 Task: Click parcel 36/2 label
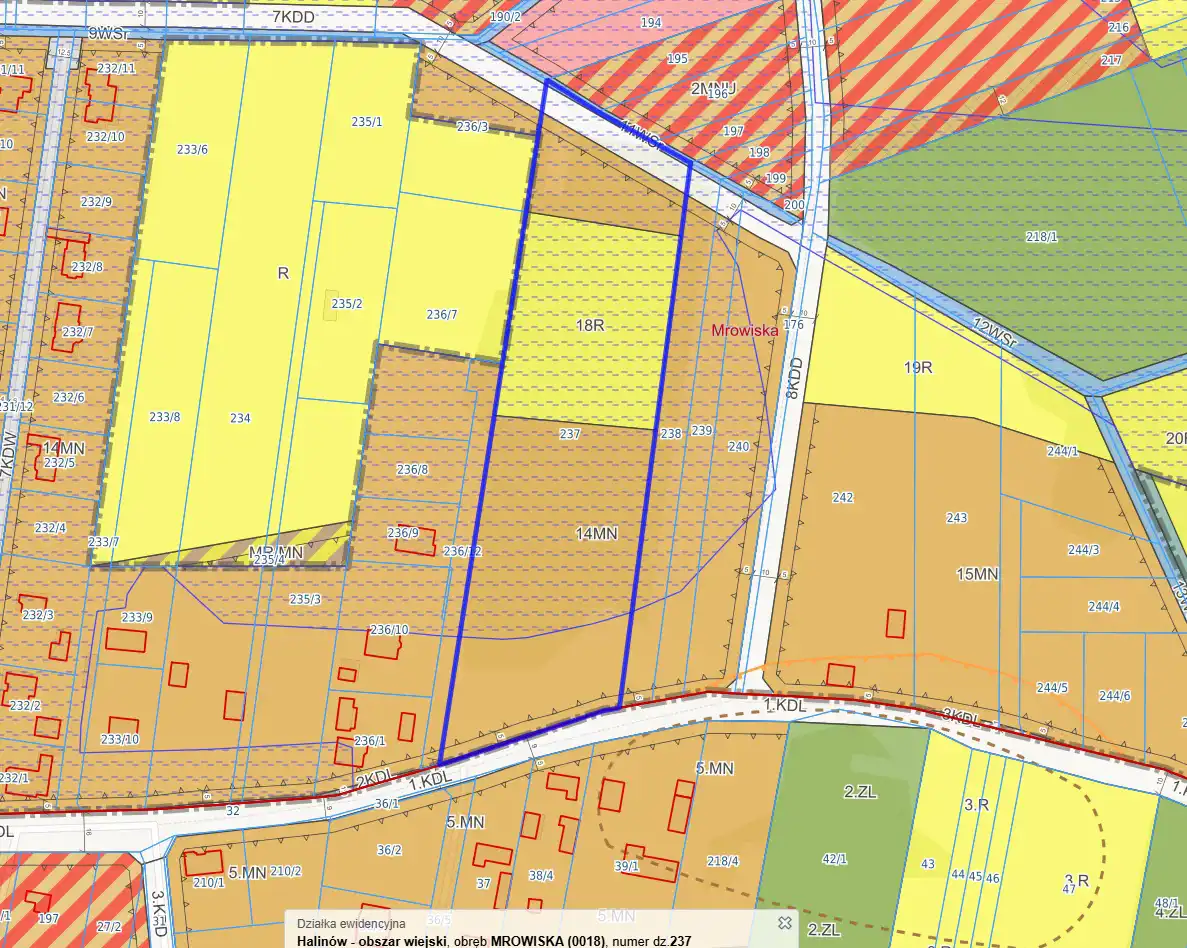(389, 850)
